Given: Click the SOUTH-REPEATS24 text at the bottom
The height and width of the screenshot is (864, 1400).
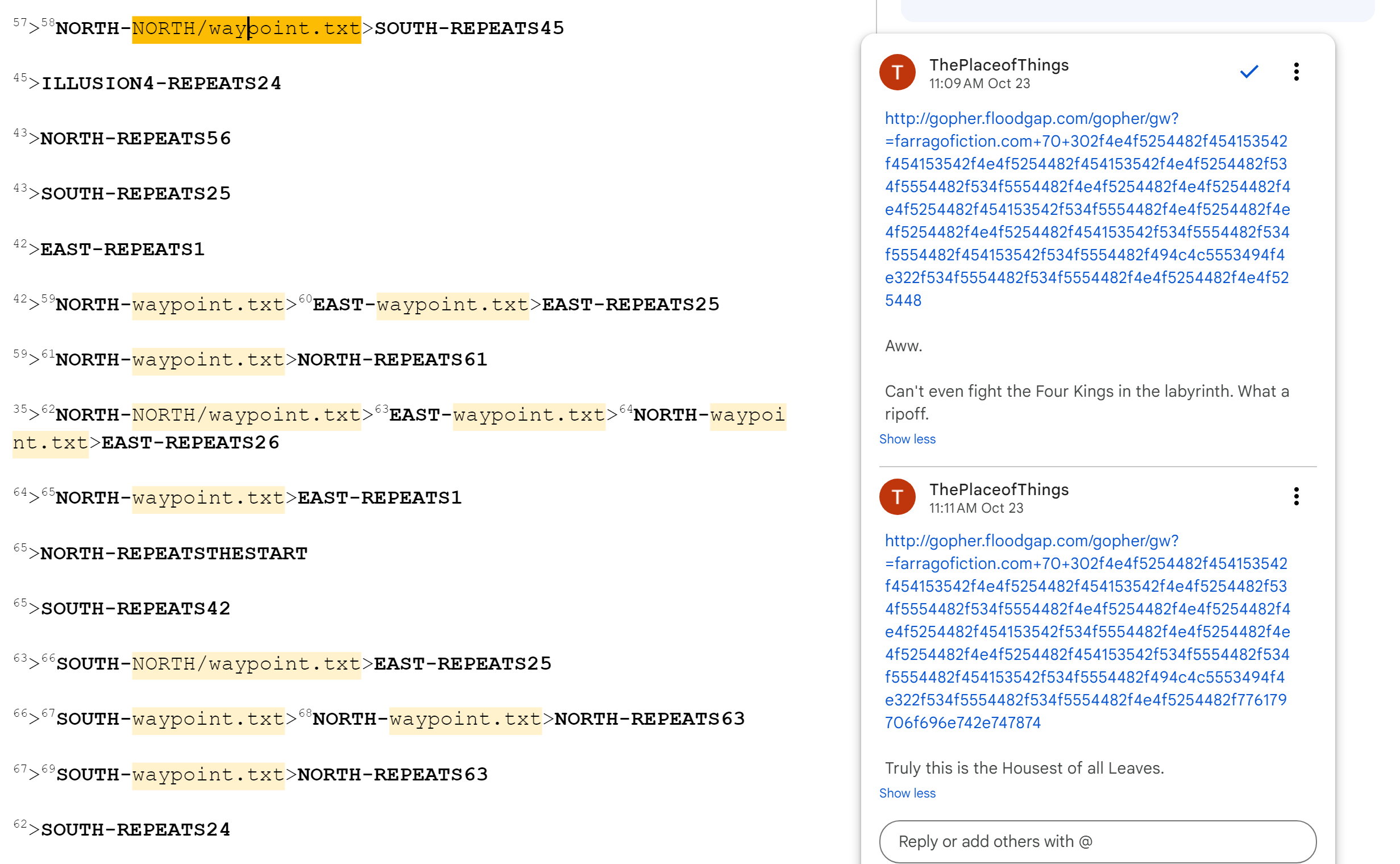Looking at the screenshot, I should (135, 829).
